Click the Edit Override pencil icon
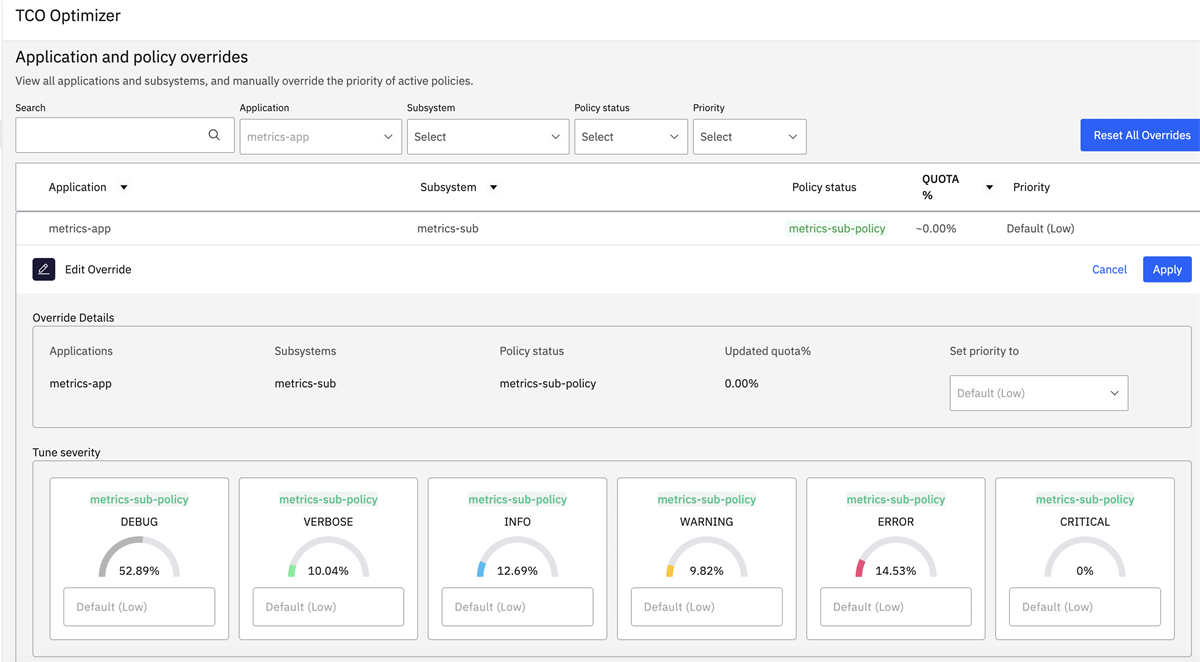The height and width of the screenshot is (662, 1200). (x=44, y=269)
